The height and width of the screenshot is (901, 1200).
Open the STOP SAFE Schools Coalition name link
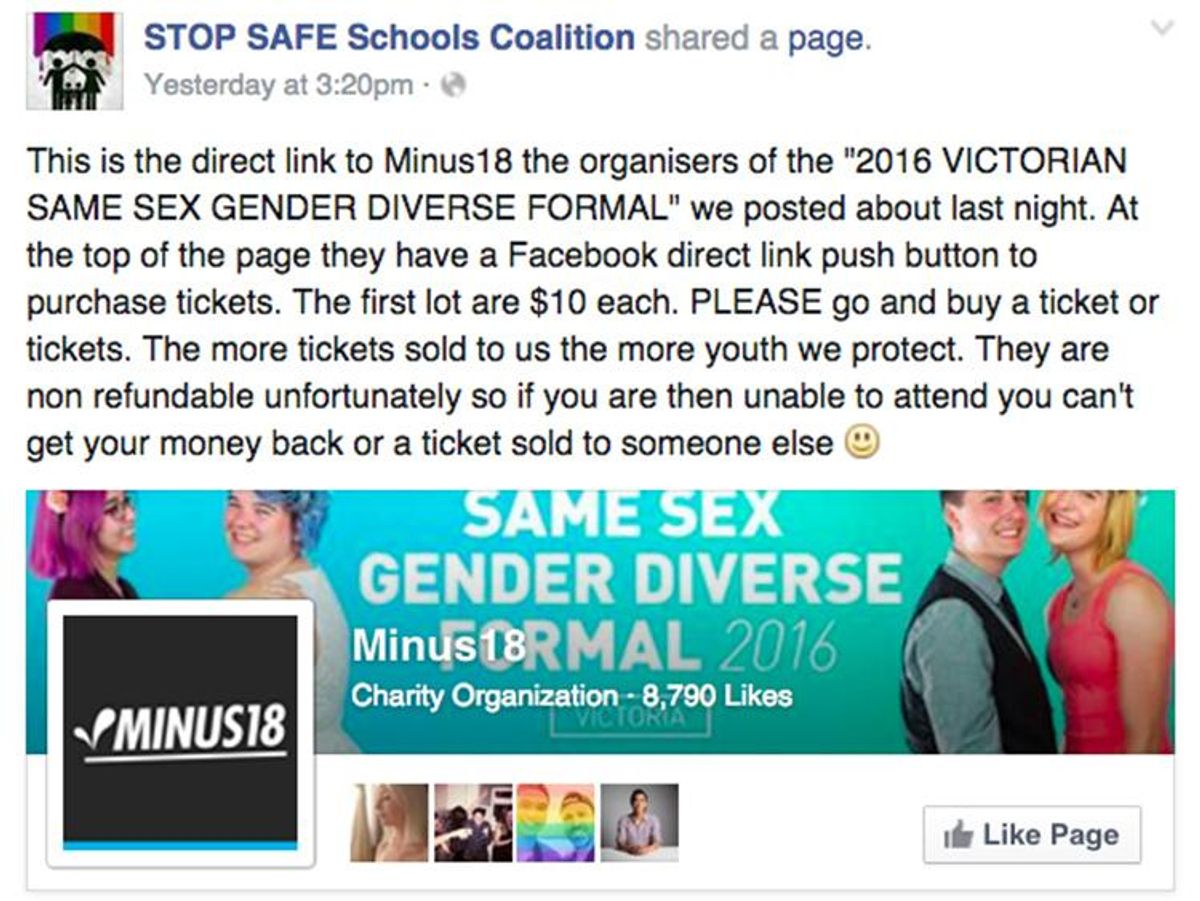tap(389, 39)
